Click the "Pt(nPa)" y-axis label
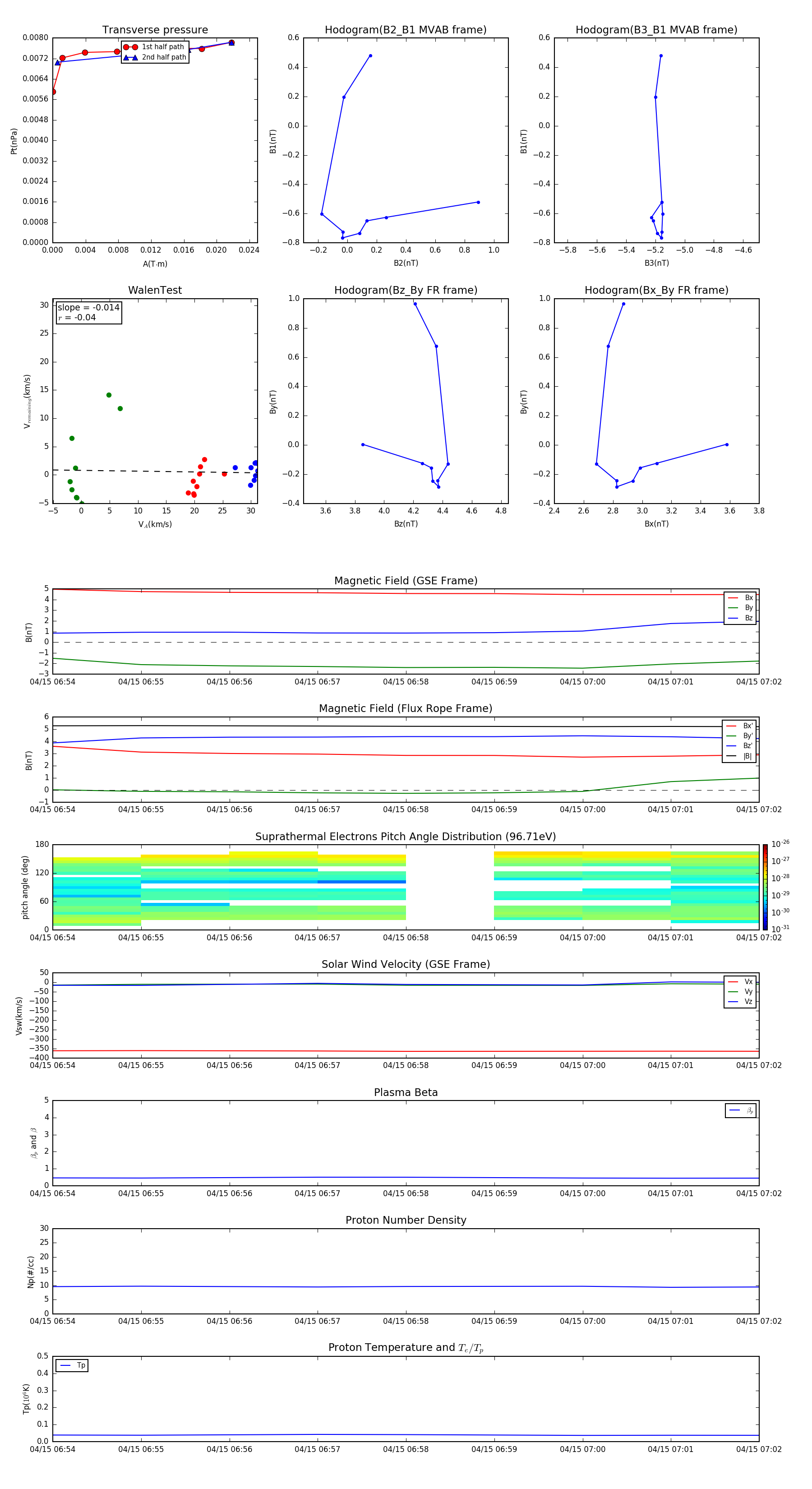The width and height of the screenshot is (812, 1489). point(14,141)
